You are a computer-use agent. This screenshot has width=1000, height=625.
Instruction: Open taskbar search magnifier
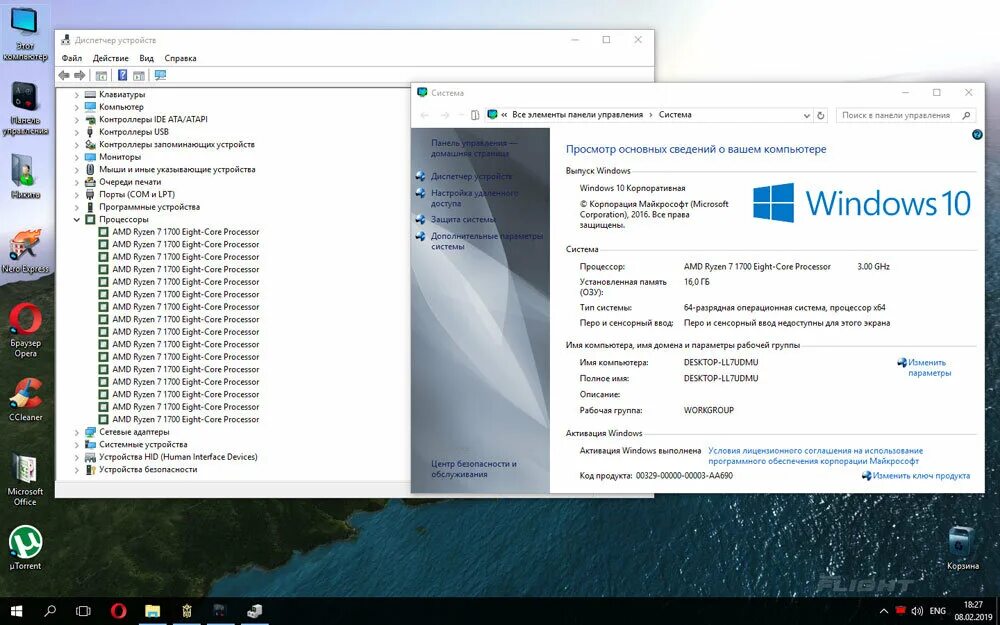(x=50, y=611)
